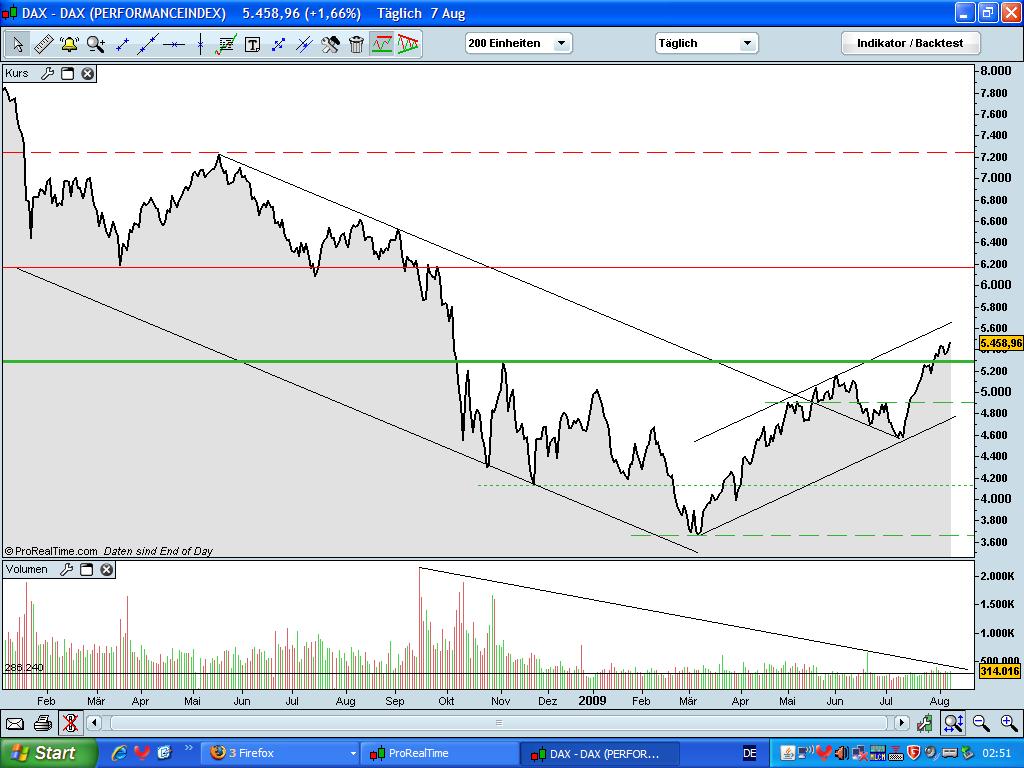Click the zoom out magnifier button
The image size is (1024, 768).
[x=981, y=722]
